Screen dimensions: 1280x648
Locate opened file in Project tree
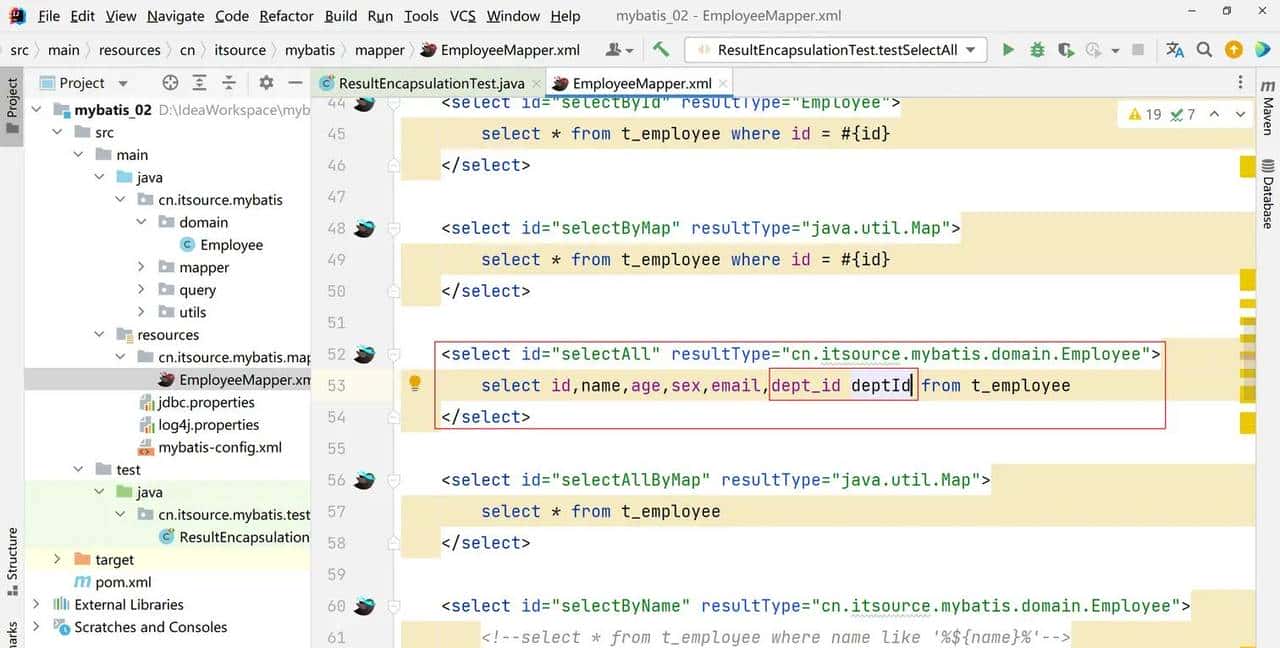coord(170,83)
